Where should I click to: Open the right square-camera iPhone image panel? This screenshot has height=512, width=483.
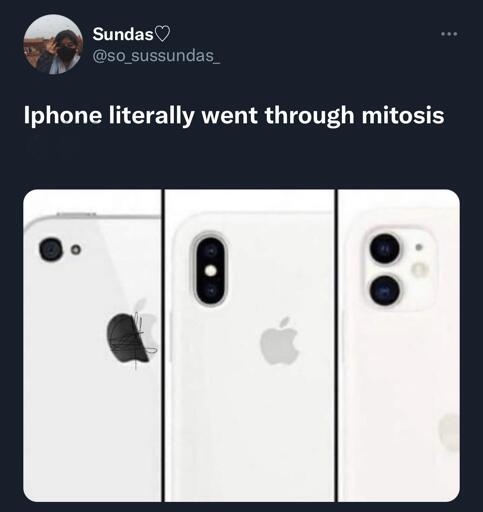pyautogui.click(x=399, y=345)
